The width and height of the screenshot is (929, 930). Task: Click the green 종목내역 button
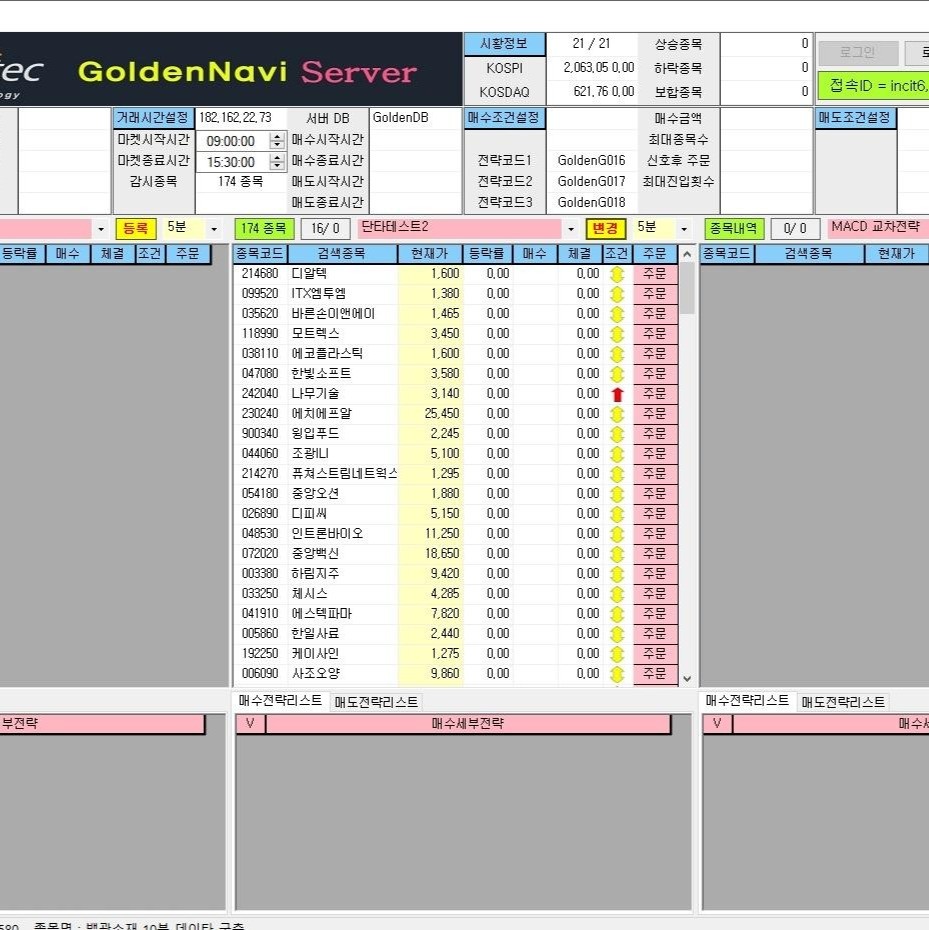tap(734, 229)
